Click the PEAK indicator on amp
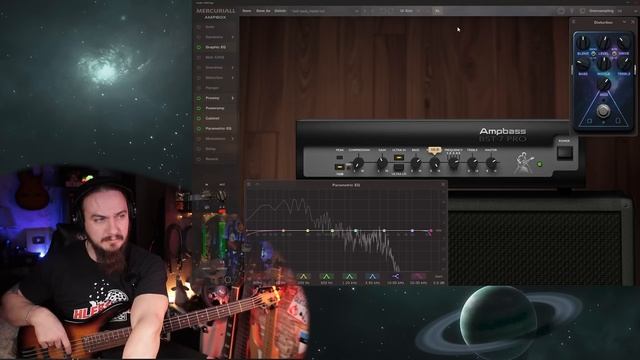 [340, 157]
